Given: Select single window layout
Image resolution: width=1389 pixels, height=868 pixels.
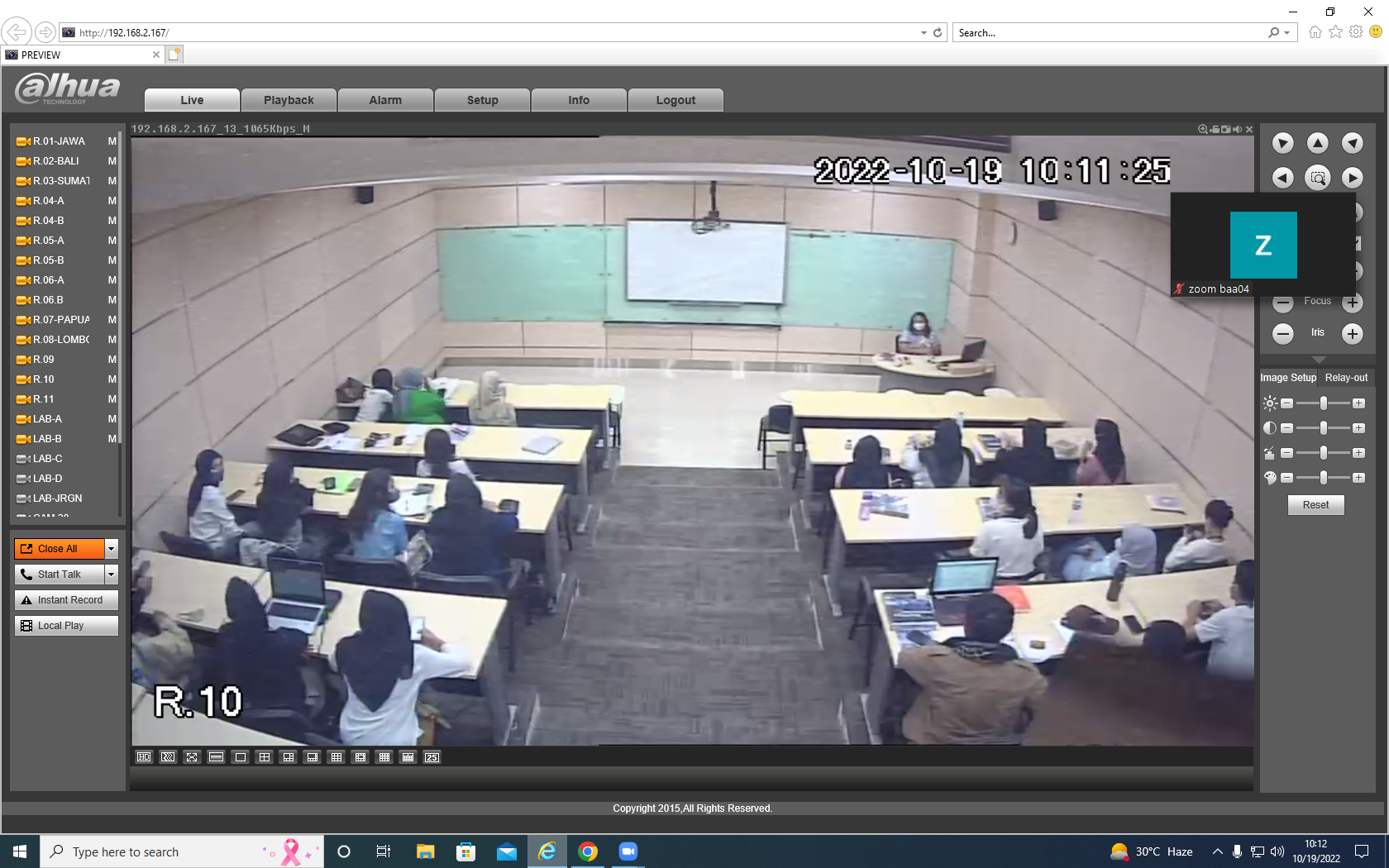Looking at the screenshot, I should pos(240,757).
